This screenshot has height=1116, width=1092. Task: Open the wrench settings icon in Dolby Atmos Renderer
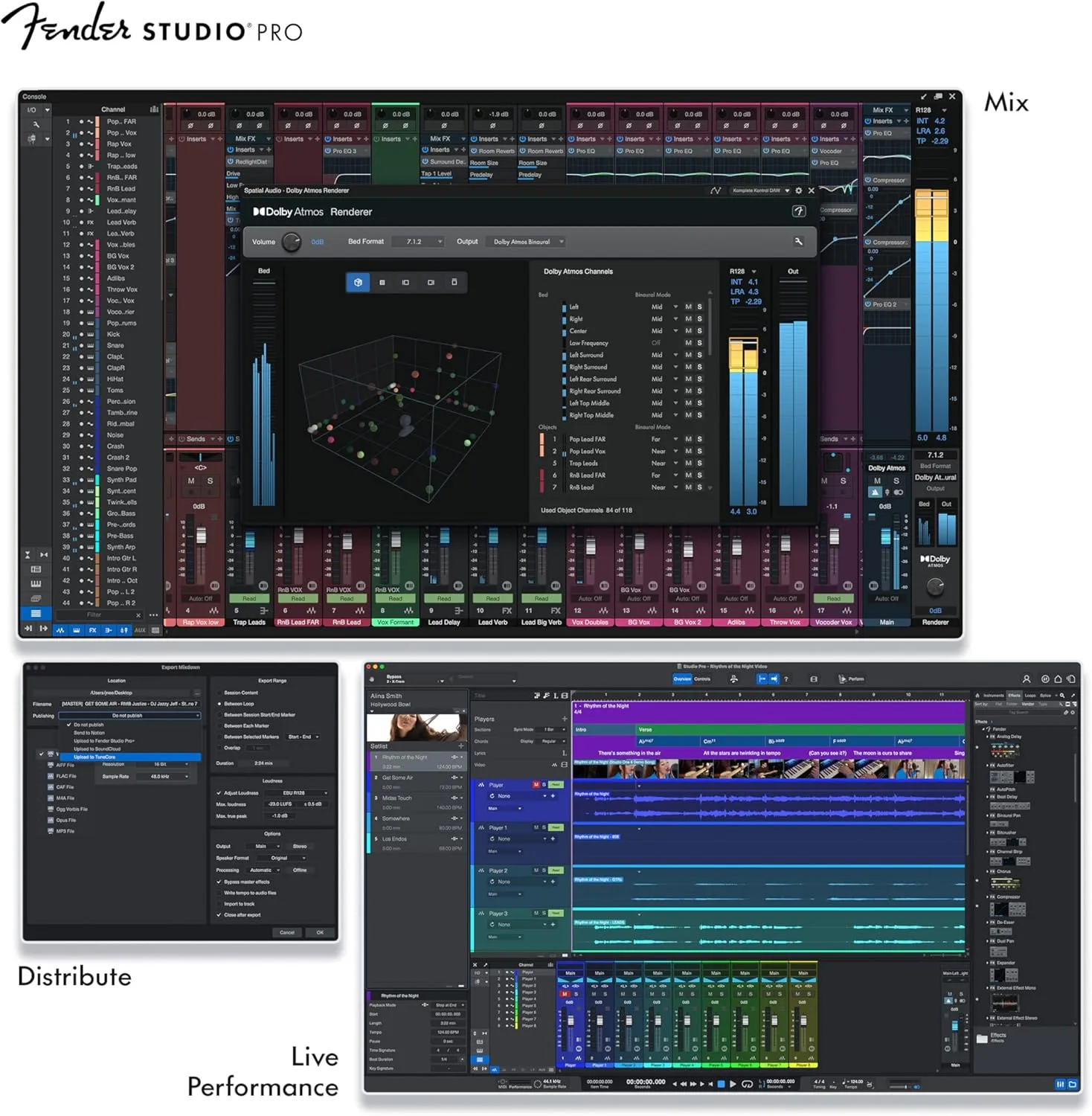click(x=800, y=241)
